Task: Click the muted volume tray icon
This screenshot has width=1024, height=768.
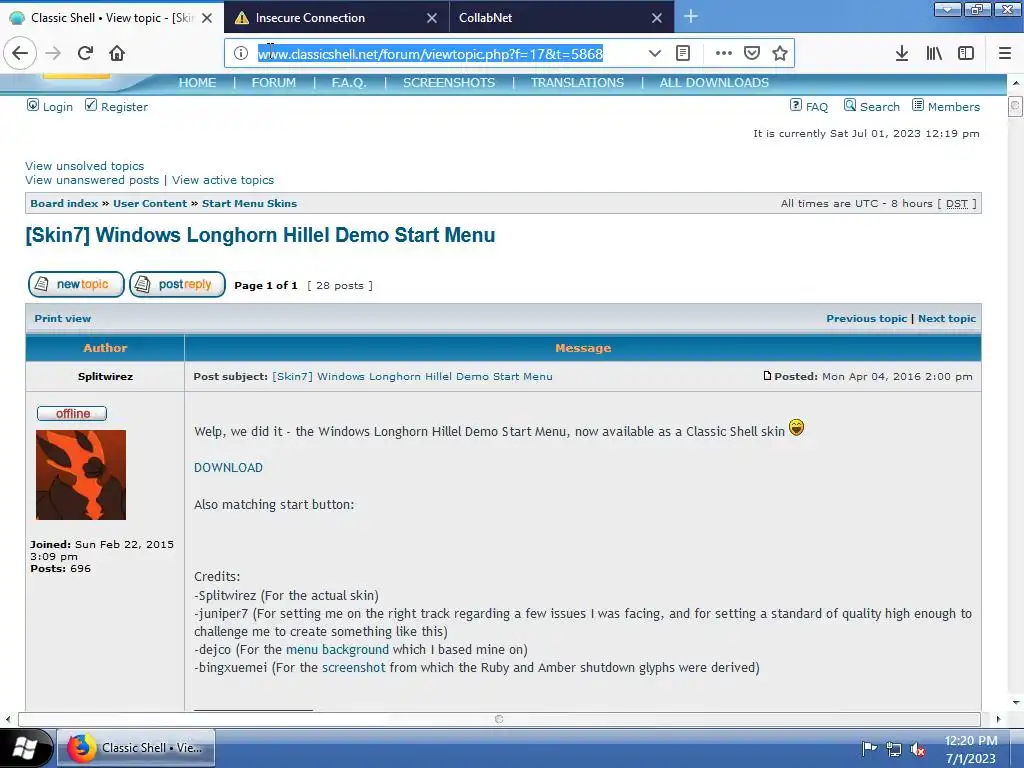Action: pos(918,748)
